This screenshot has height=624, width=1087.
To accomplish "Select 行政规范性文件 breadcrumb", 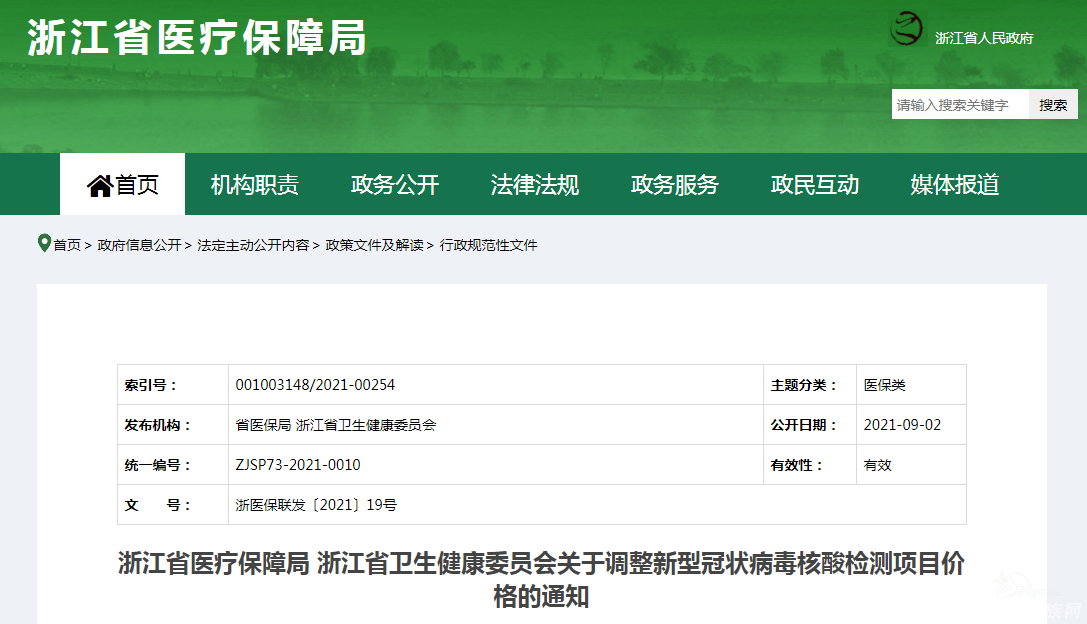I will (488, 245).
